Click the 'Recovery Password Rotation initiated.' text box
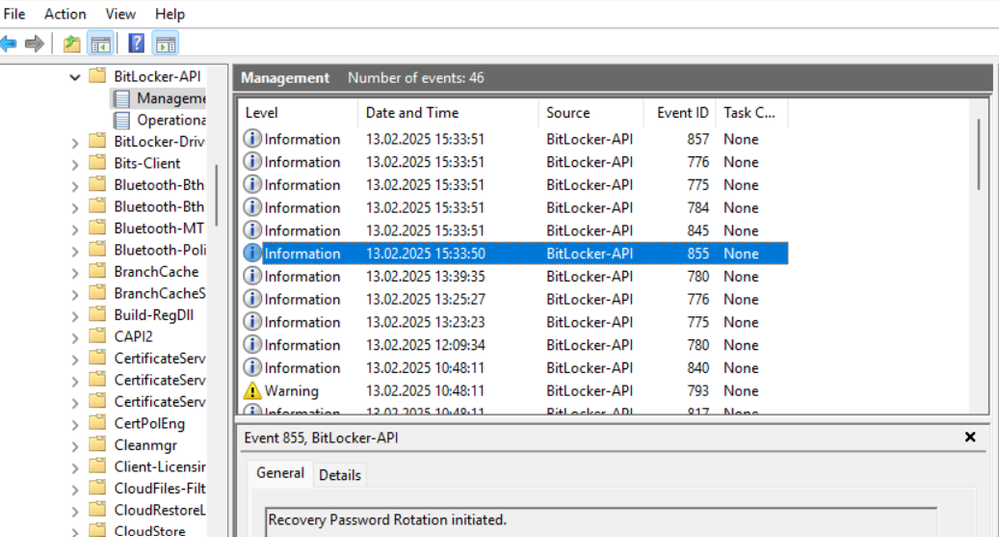The image size is (999, 537). click(x=601, y=522)
